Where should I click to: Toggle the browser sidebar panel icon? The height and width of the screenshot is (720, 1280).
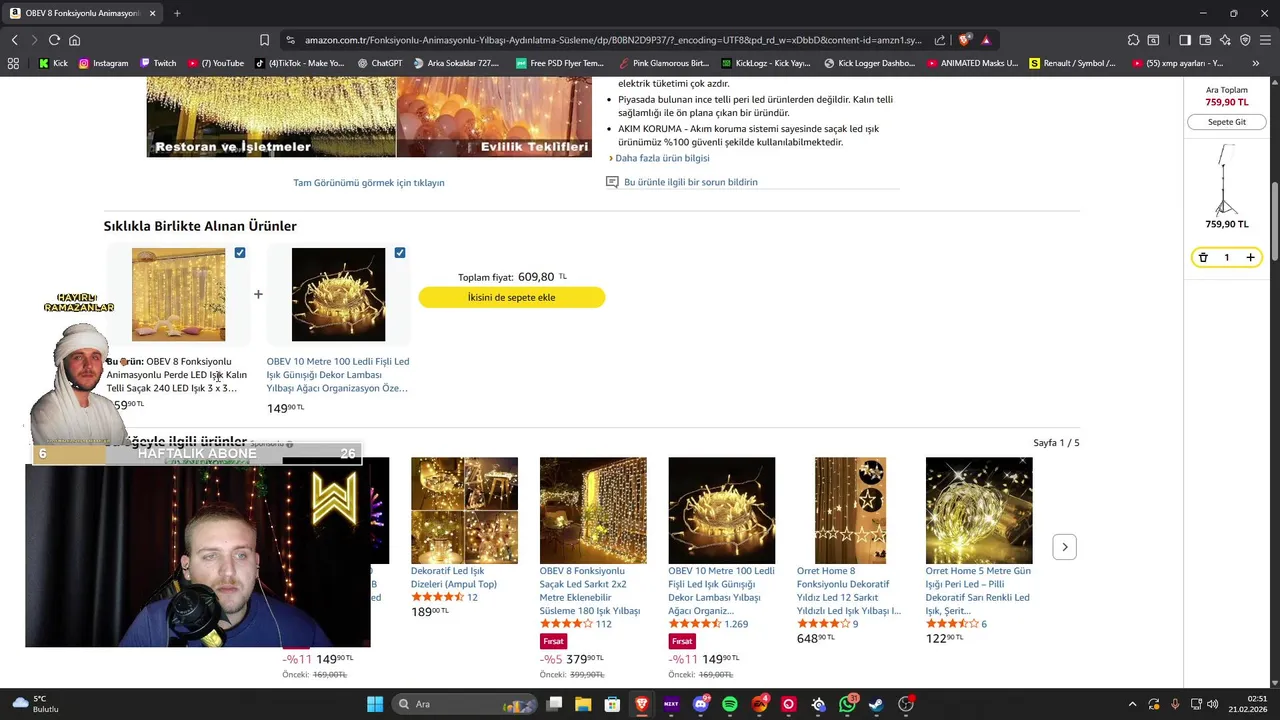tap(1185, 40)
